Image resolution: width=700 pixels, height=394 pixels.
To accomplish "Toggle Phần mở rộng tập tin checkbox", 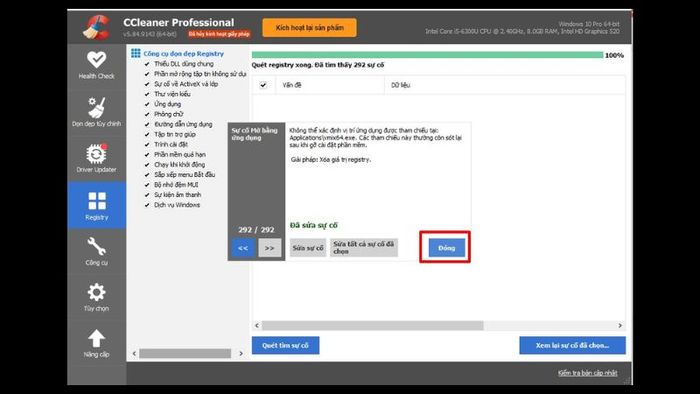I will (x=147, y=74).
